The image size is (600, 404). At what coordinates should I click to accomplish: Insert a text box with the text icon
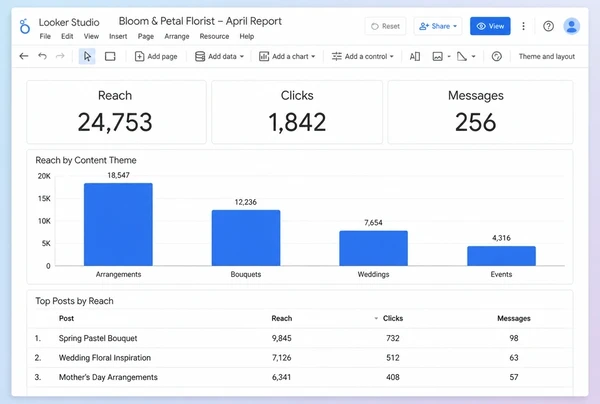(415, 57)
